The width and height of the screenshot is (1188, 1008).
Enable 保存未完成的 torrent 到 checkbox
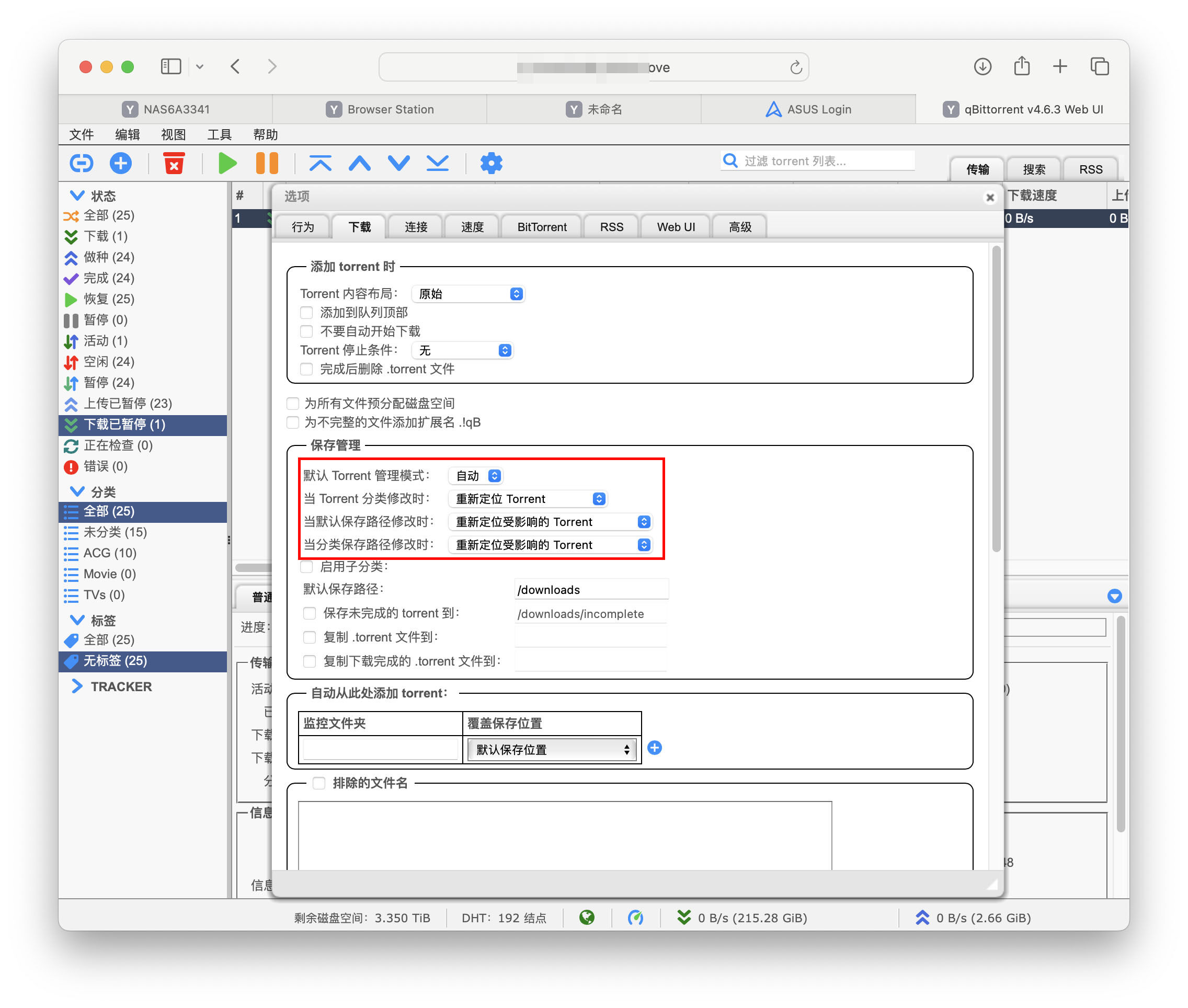[x=309, y=613]
